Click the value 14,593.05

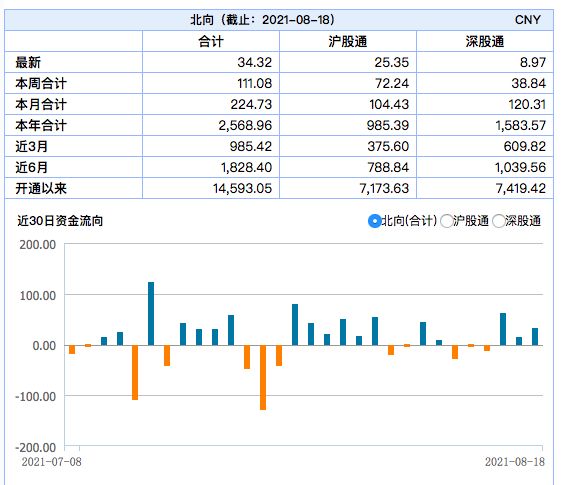tap(242, 188)
